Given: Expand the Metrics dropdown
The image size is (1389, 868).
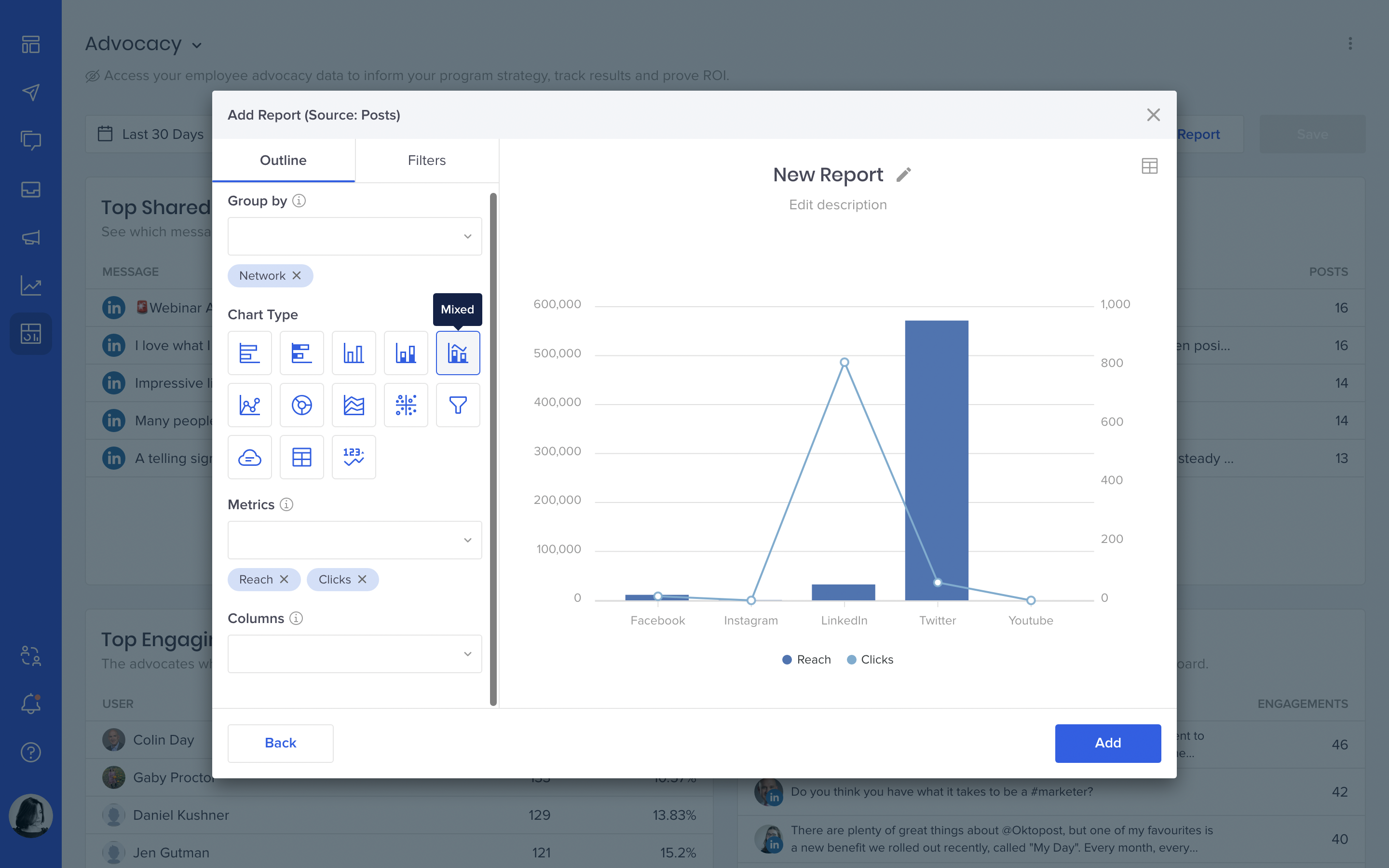Looking at the screenshot, I should pyautogui.click(x=354, y=540).
